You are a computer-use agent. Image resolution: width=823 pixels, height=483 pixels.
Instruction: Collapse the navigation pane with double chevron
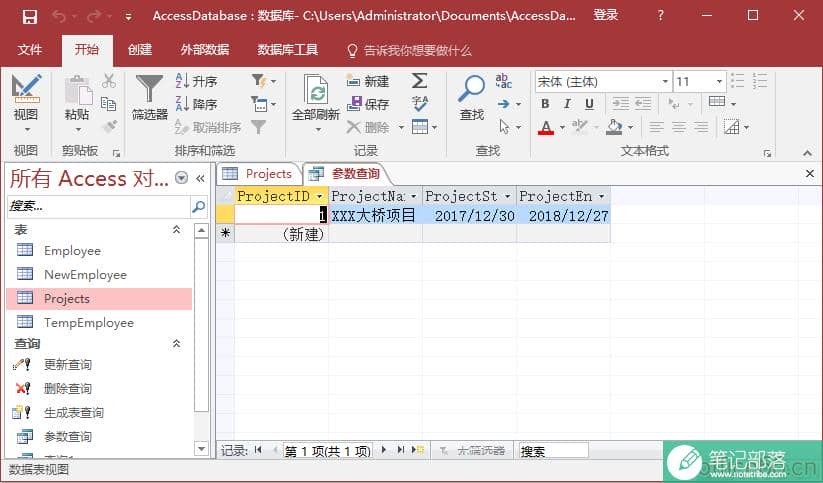pyautogui.click(x=200, y=178)
